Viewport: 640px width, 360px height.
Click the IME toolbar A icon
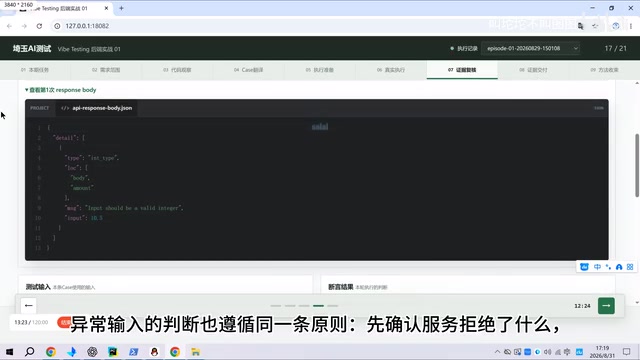pyautogui.click(x=619, y=267)
